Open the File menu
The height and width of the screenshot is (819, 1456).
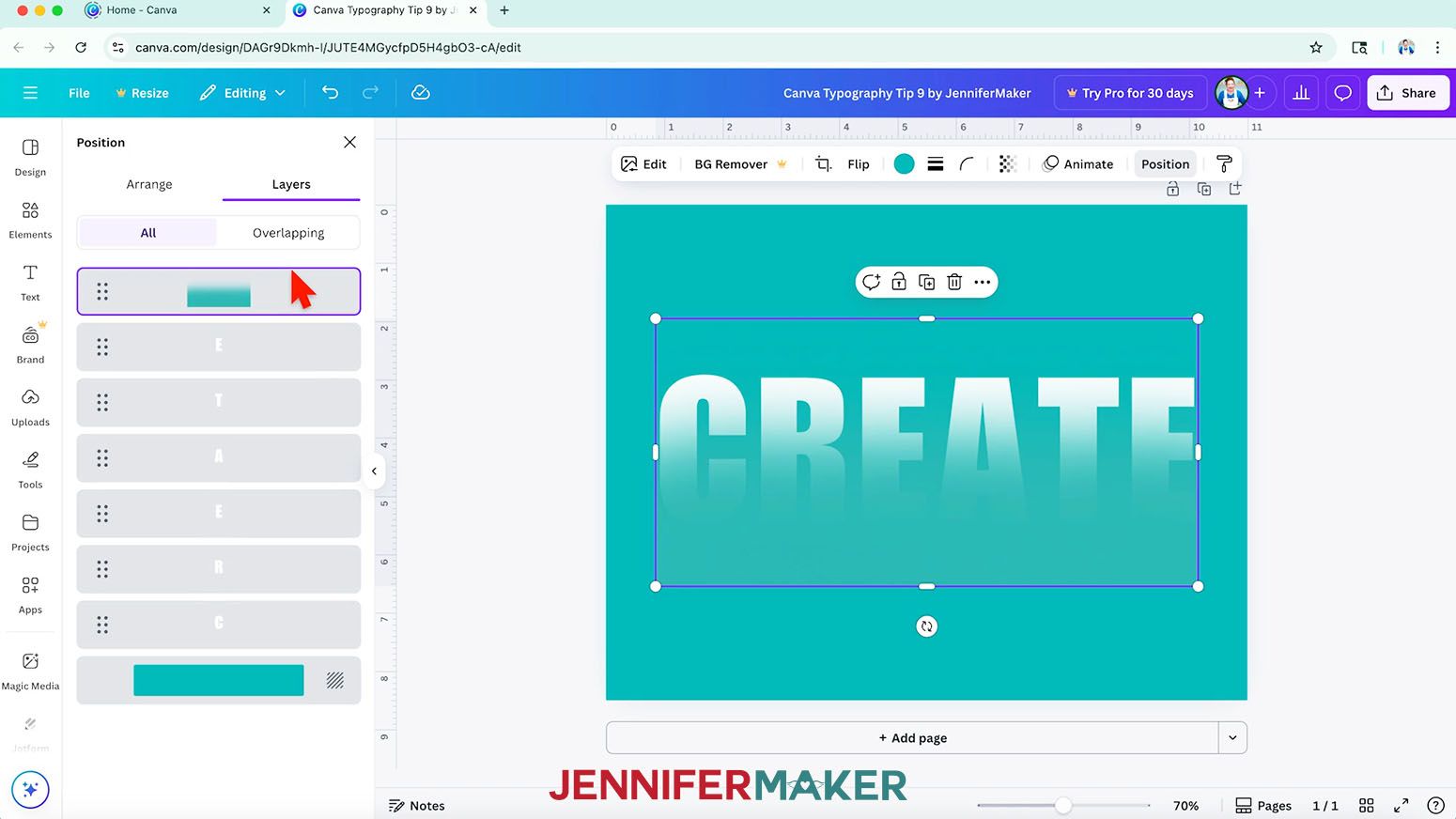79,93
